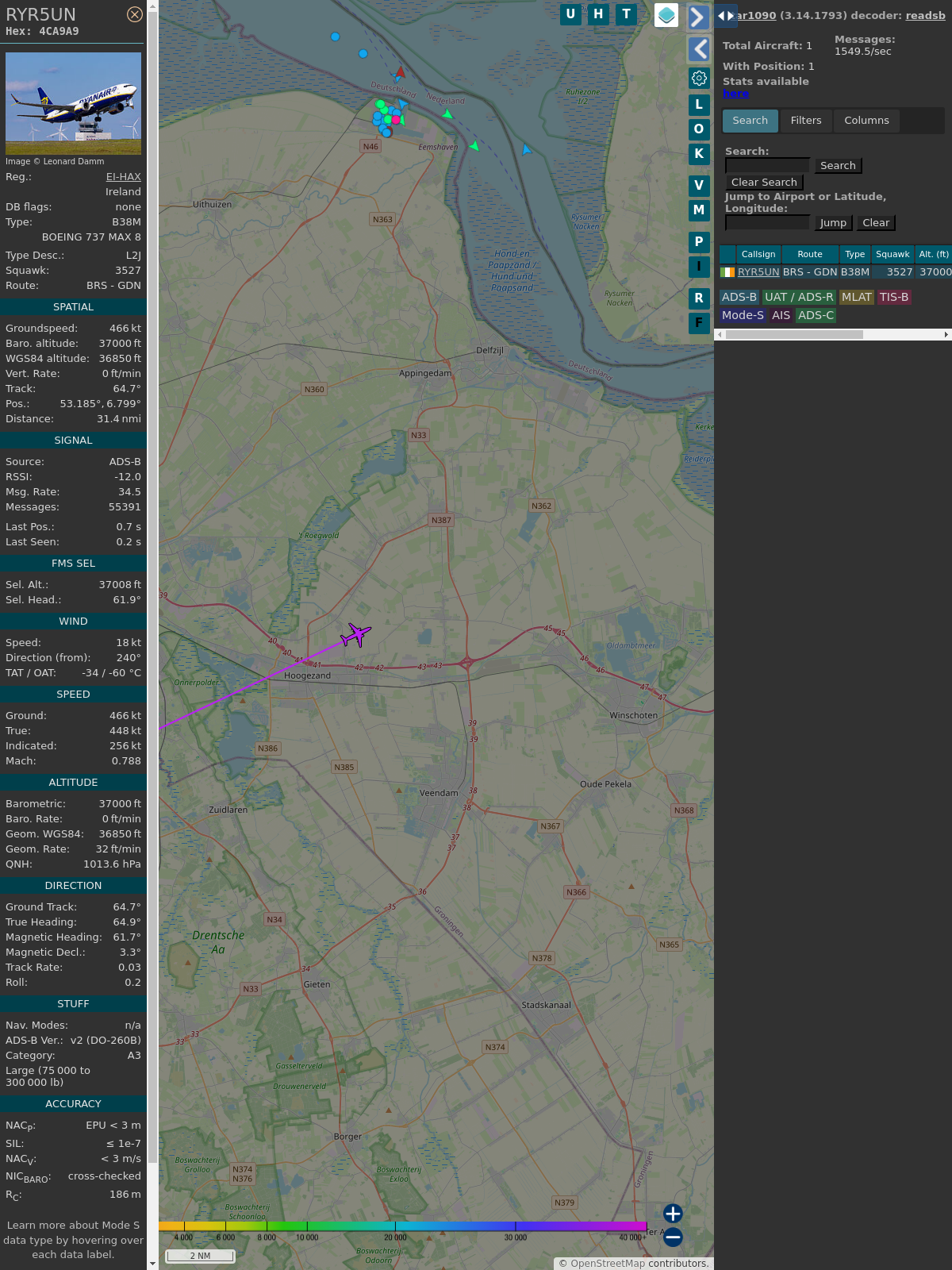The height and width of the screenshot is (1270, 952).
Task: Toggle the P map button
Action: point(699,242)
